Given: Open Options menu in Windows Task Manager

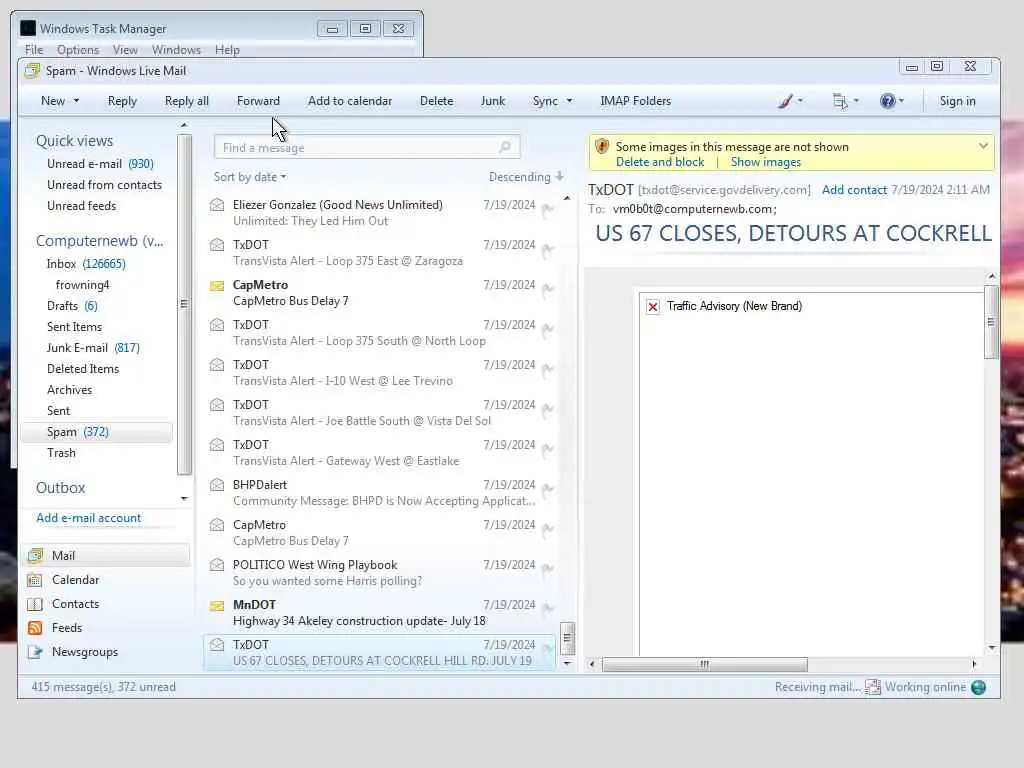Looking at the screenshot, I should coord(78,50).
